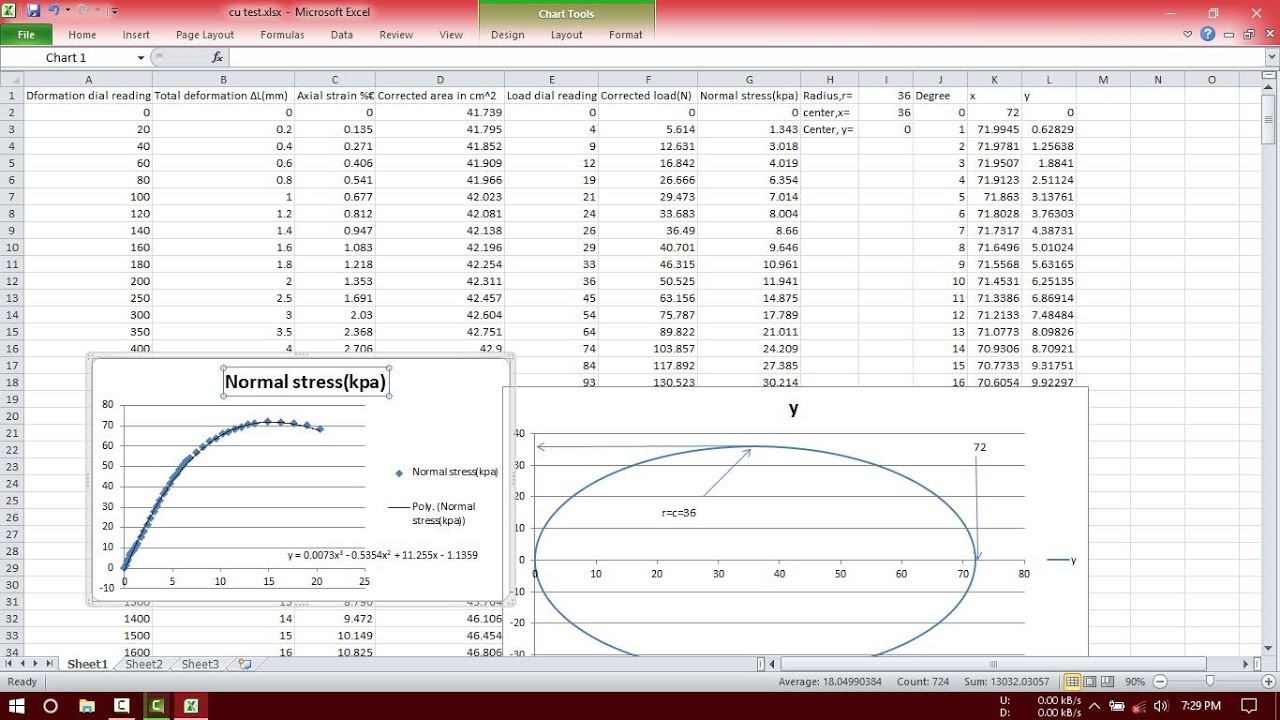Click the Excel application icon in title bar

[x=11, y=11]
